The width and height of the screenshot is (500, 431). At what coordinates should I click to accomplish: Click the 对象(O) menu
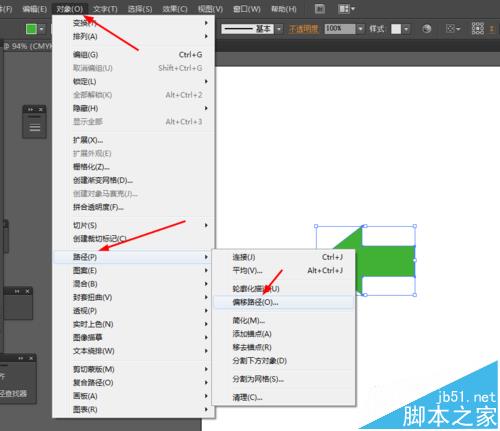pos(69,9)
